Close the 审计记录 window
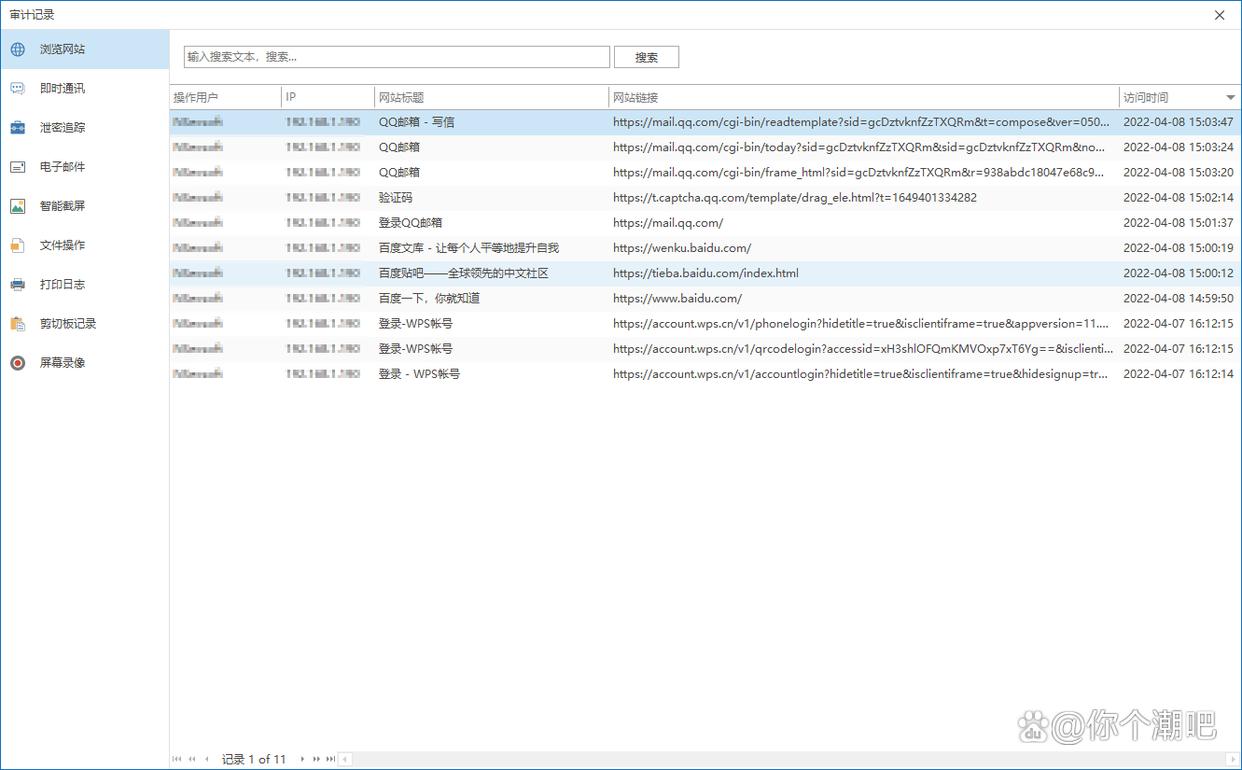The height and width of the screenshot is (770, 1242). pyautogui.click(x=1219, y=15)
